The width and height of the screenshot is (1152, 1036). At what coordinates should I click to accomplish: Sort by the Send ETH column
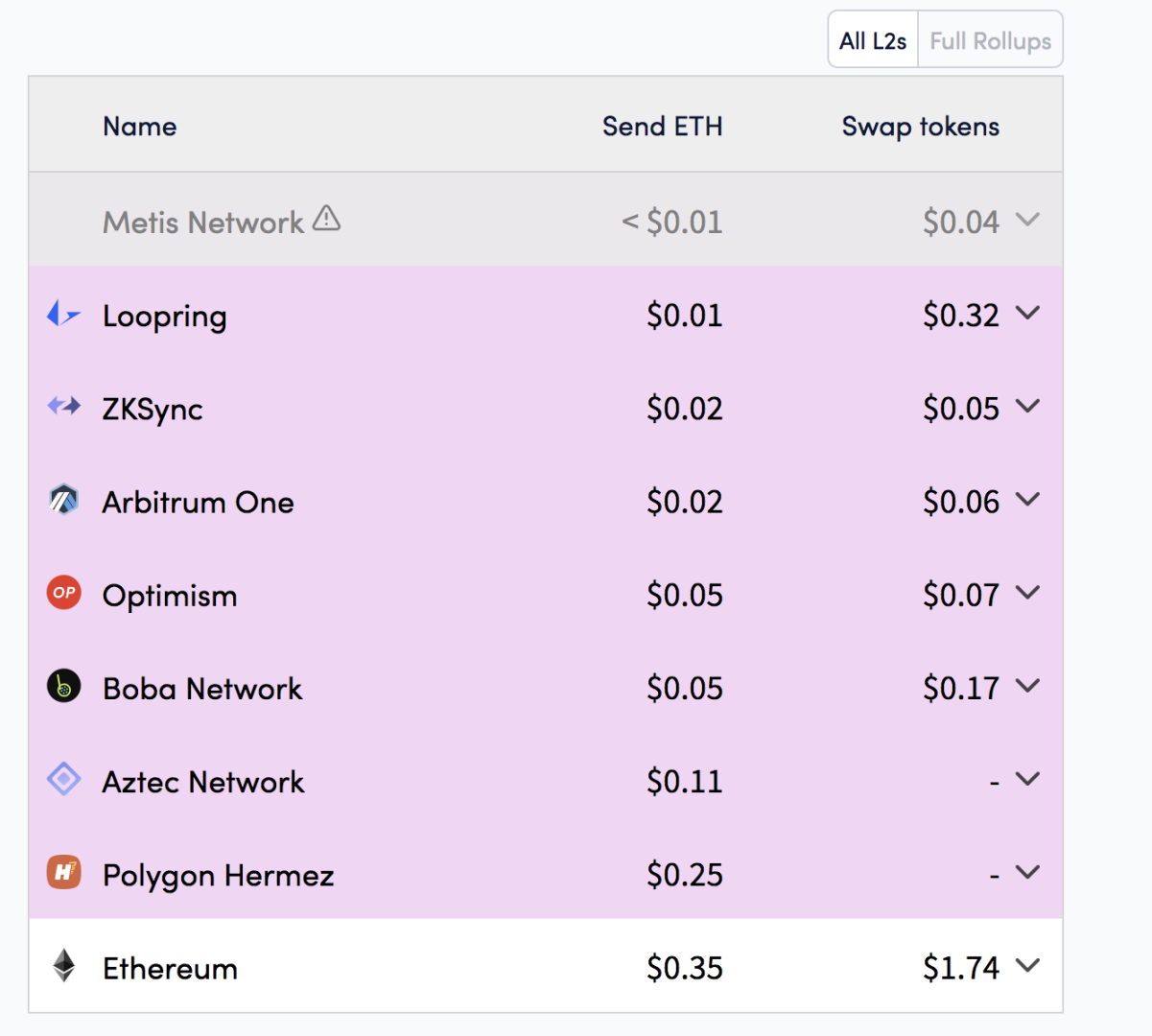click(662, 127)
